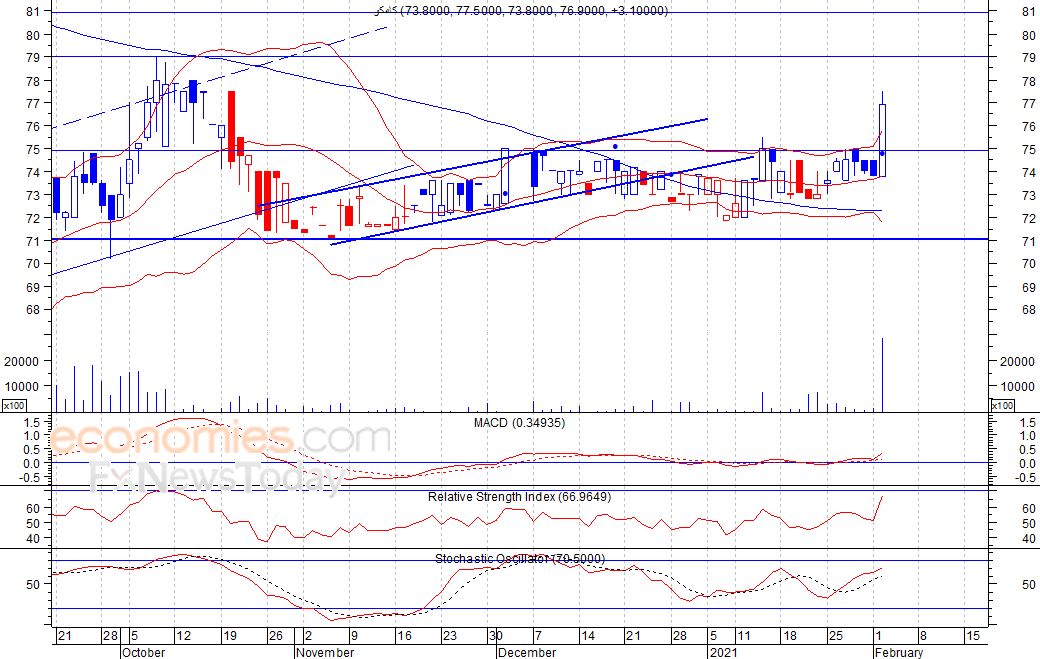
Task: Click the February month label
Action: 899,652
